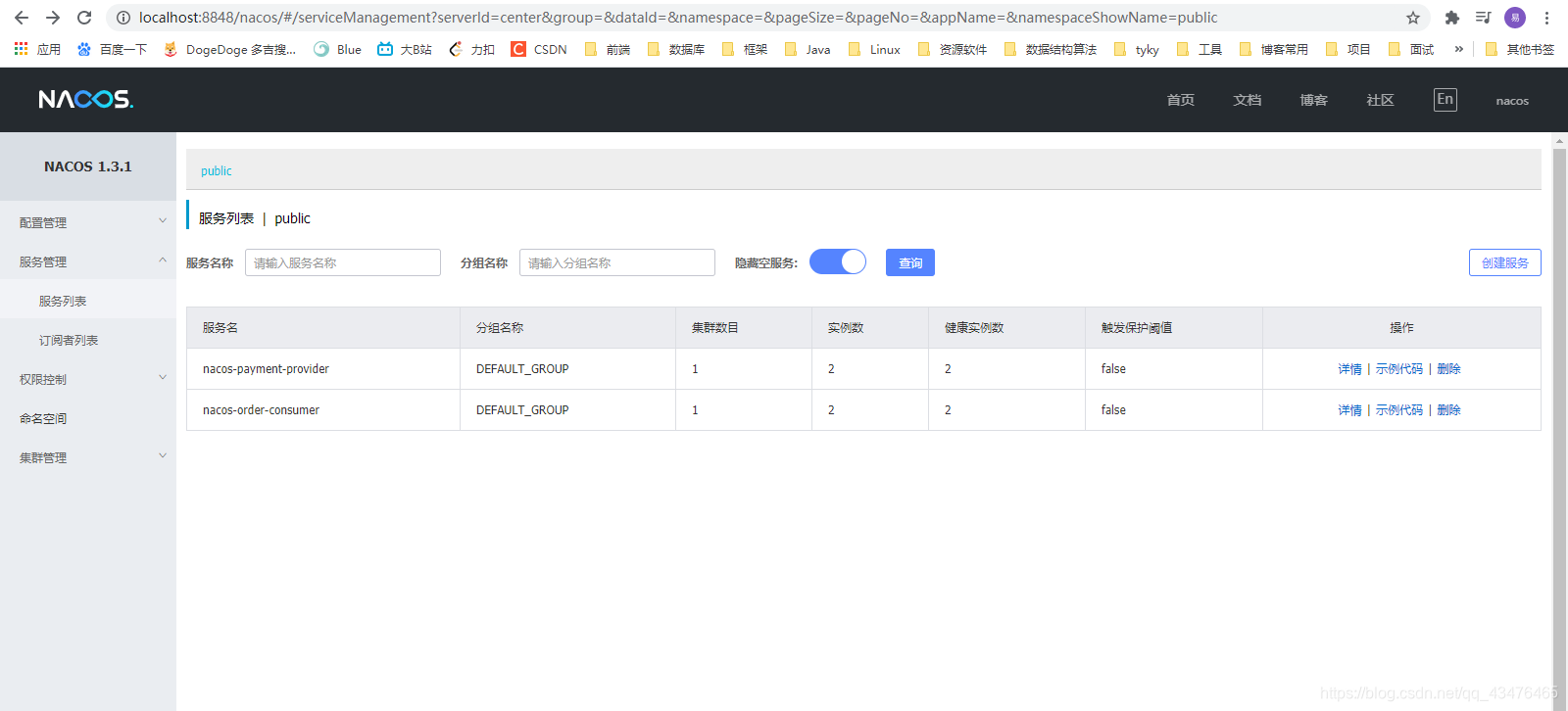Open the CSDN bookmark
This screenshot has height=711, width=1568.
[539, 49]
